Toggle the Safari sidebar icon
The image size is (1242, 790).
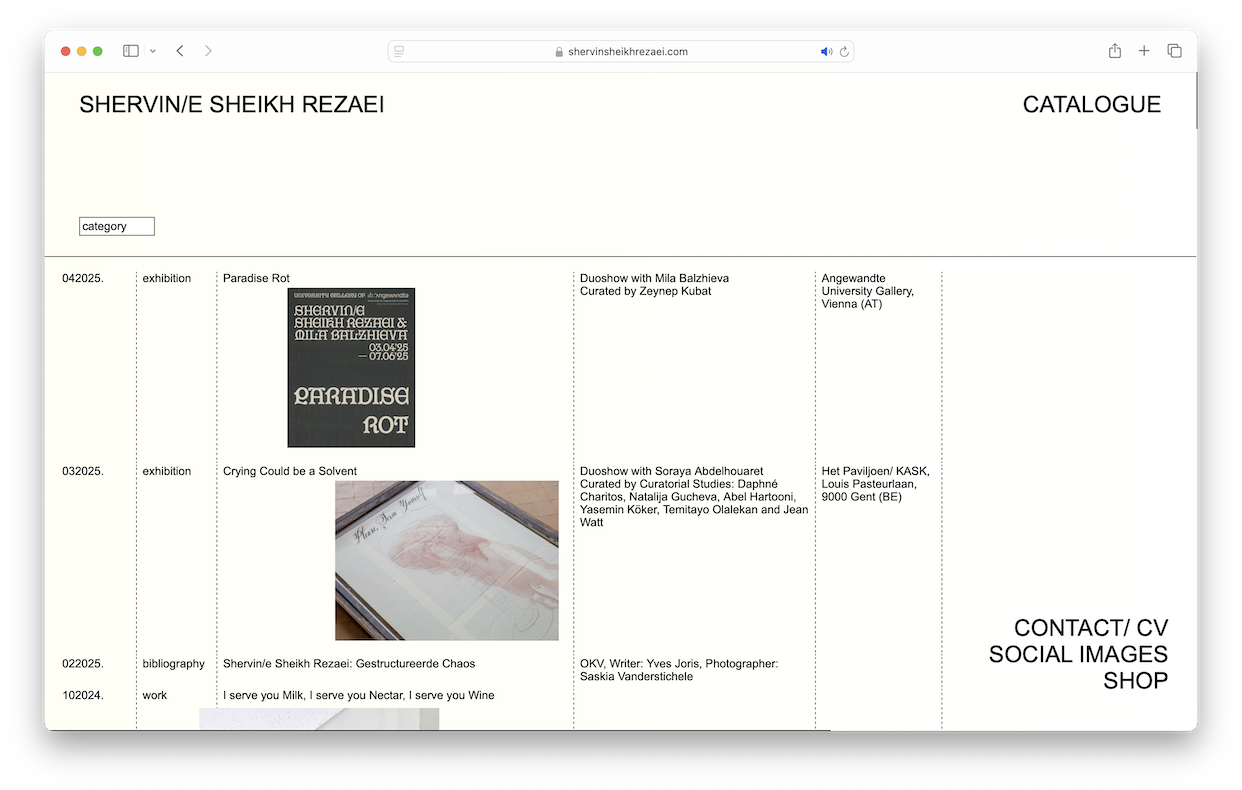coord(130,51)
